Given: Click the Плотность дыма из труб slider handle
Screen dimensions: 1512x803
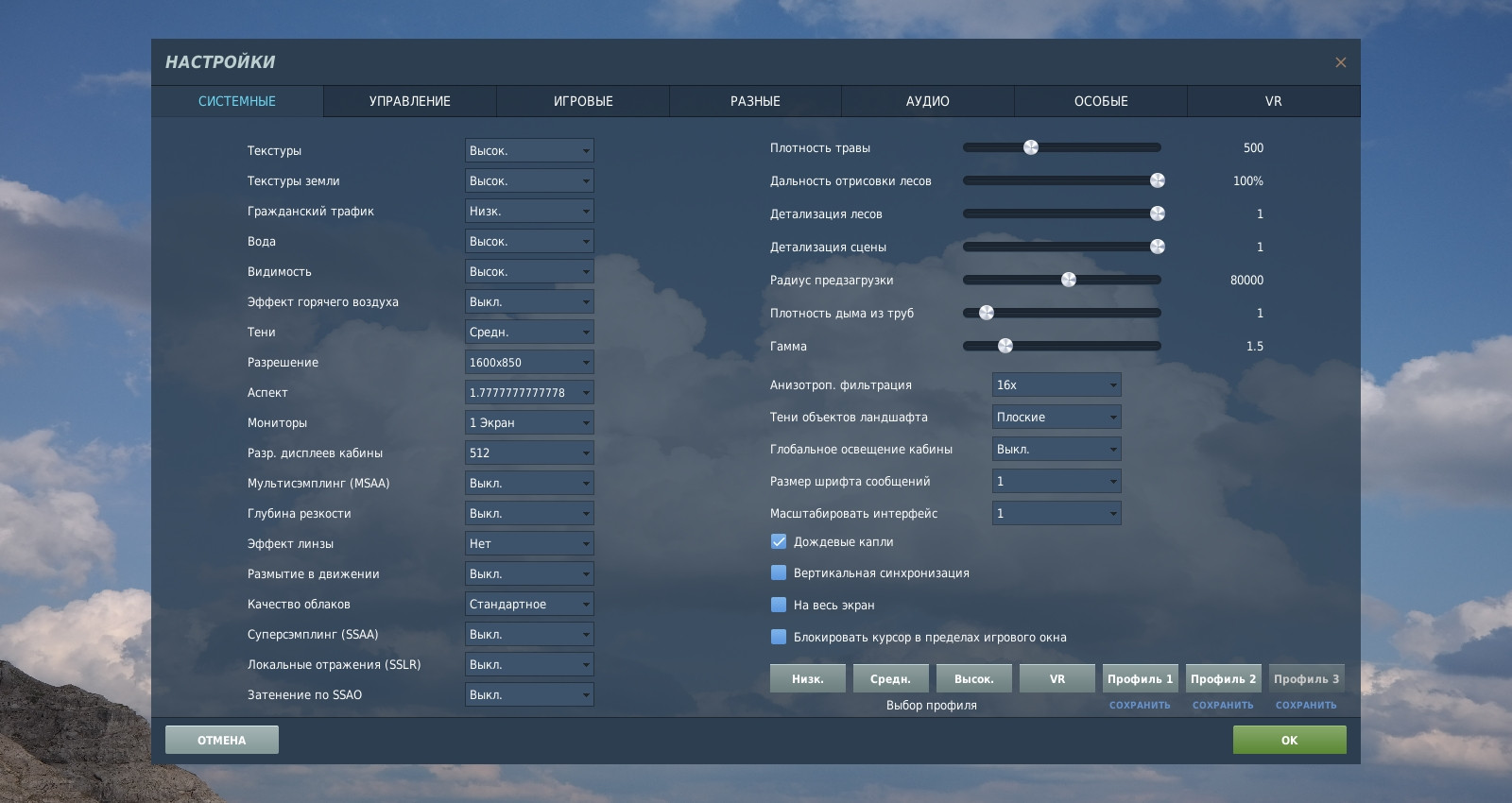Looking at the screenshot, I should tap(987, 313).
